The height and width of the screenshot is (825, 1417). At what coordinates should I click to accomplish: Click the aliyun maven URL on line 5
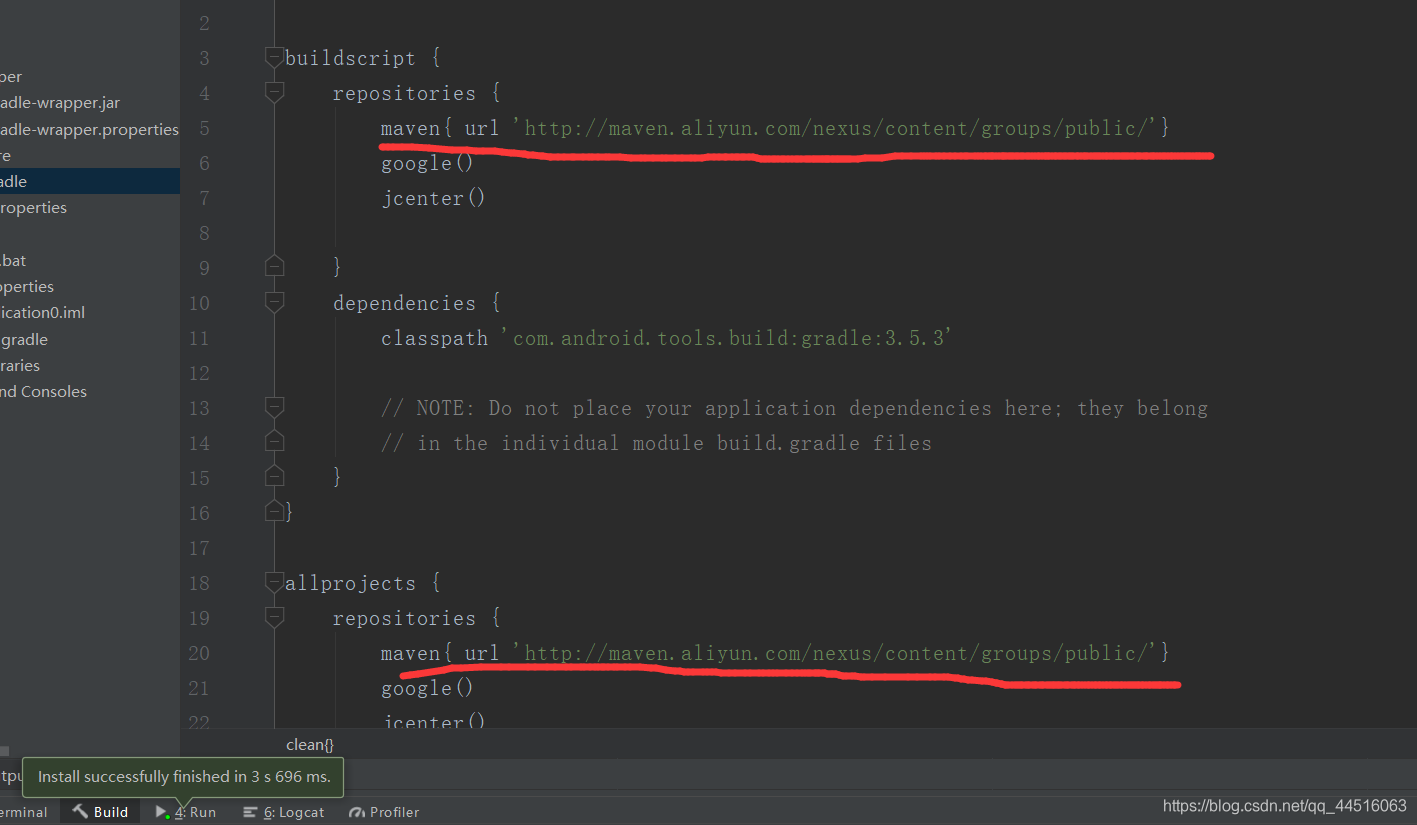835,128
